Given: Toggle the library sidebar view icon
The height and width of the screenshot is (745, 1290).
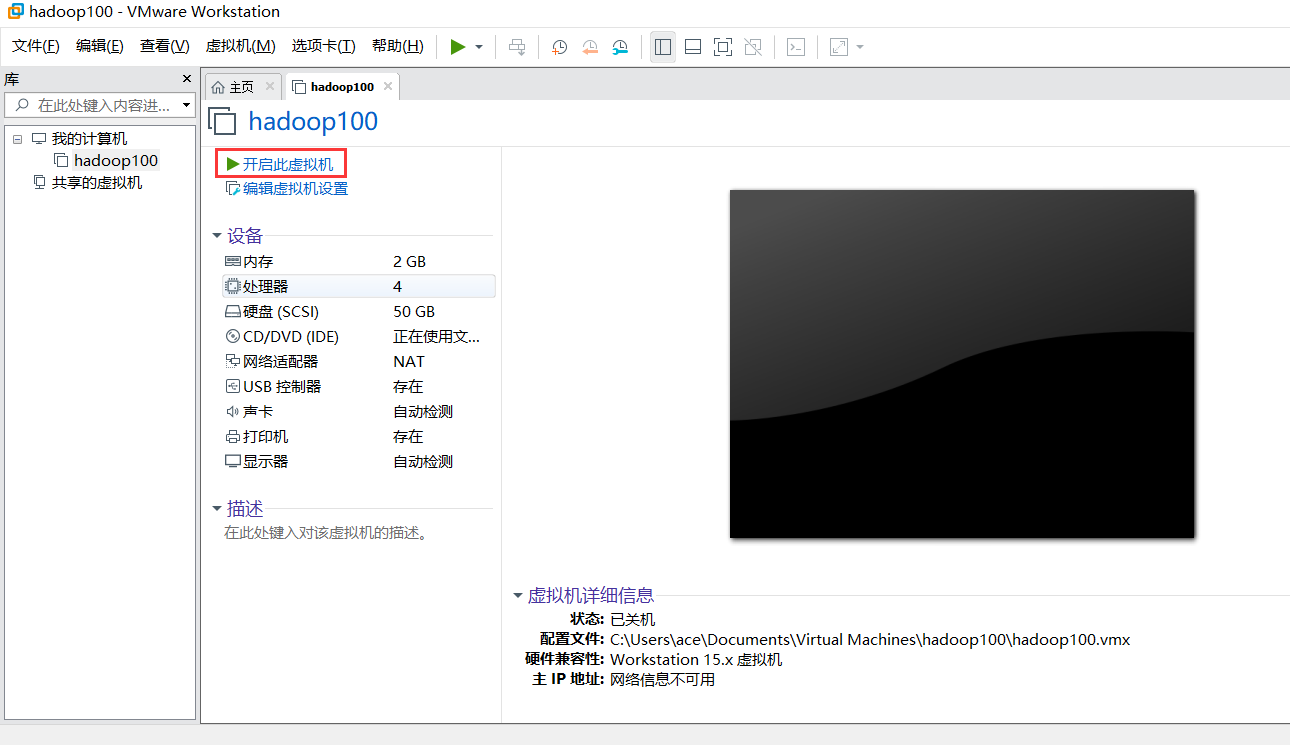Looking at the screenshot, I should pyautogui.click(x=662, y=47).
